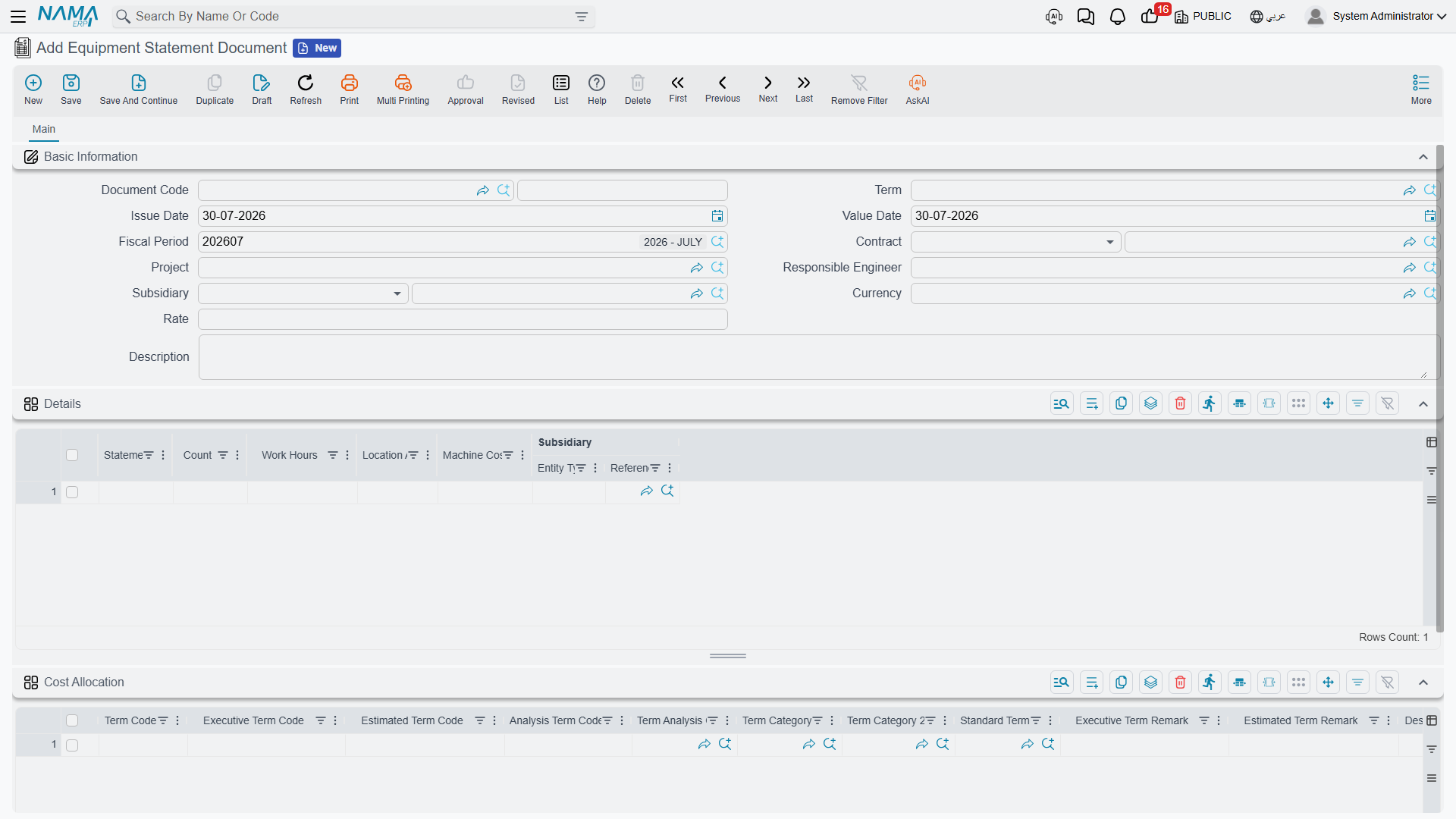
Task: Tick Cost Allocation row 1 checkbox
Action: click(72, 745)
